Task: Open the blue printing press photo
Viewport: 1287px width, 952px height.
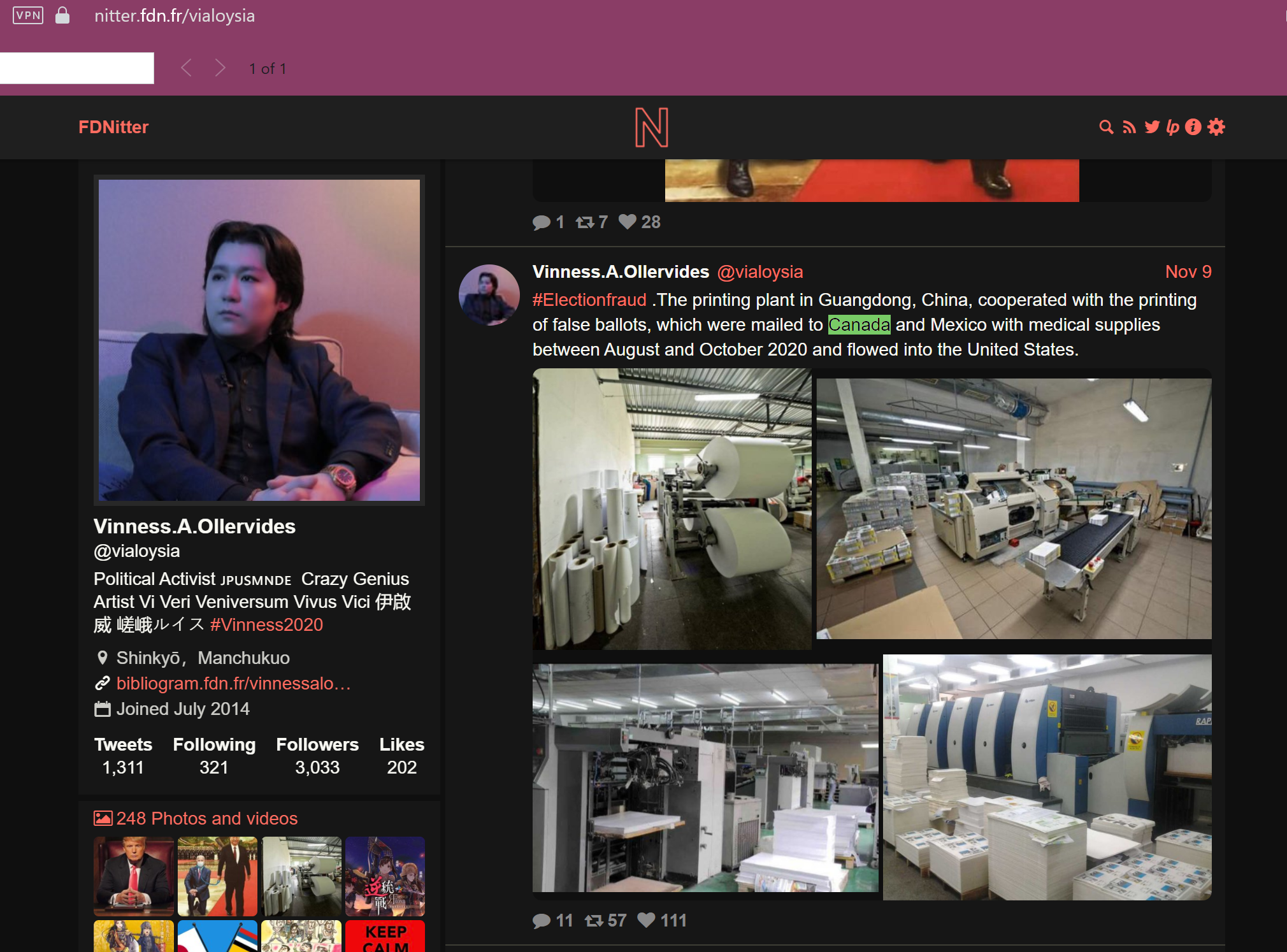Action: [x=1047, y=777]
